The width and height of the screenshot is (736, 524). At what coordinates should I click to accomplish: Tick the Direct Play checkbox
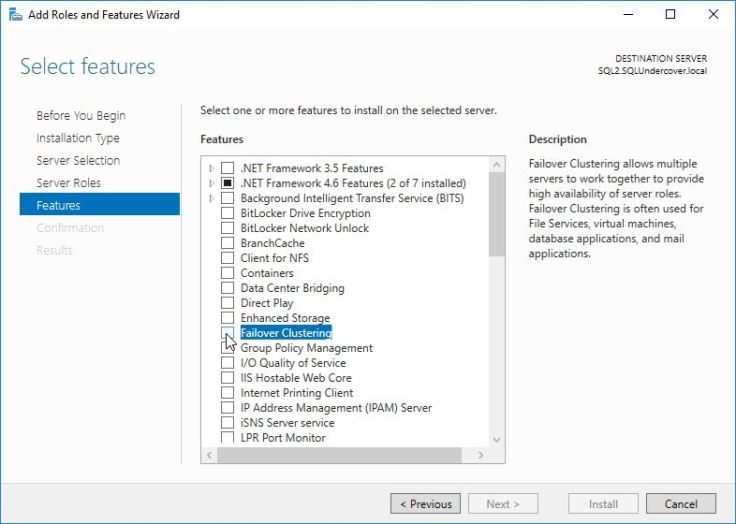[227, 303]
